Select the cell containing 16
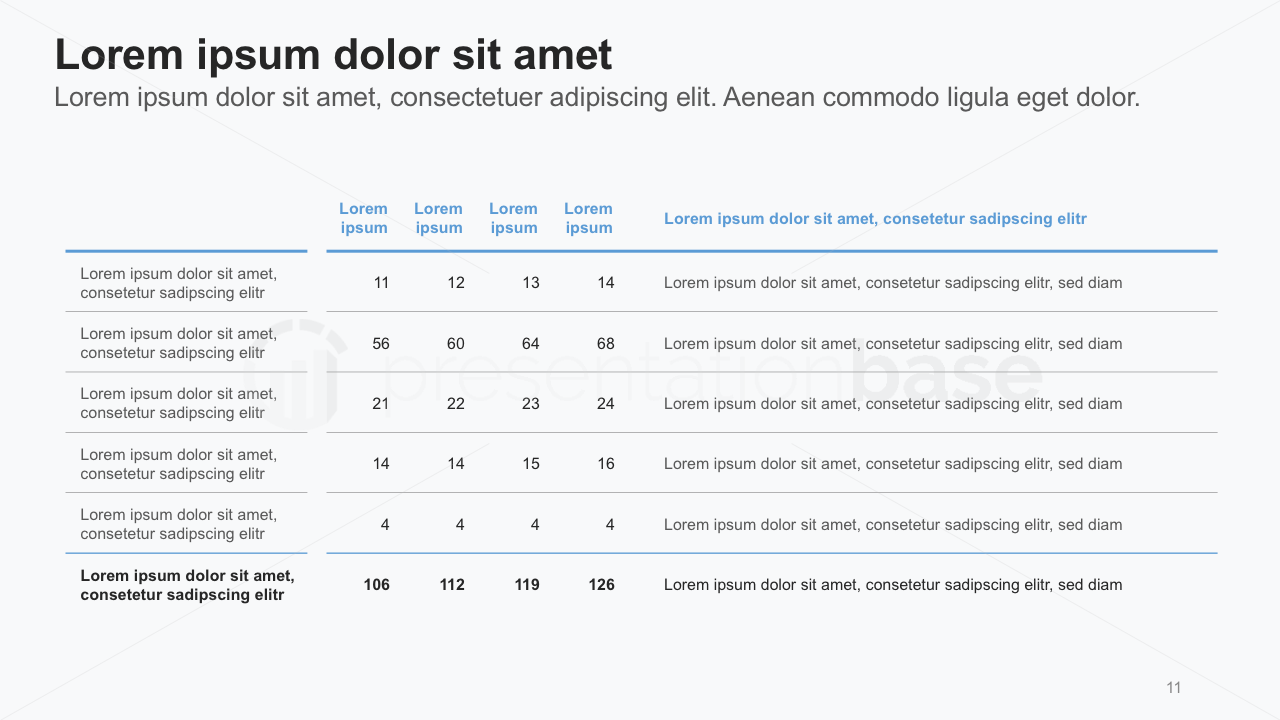The width and height of the screenshot is (1280, 720). [606, 464]
